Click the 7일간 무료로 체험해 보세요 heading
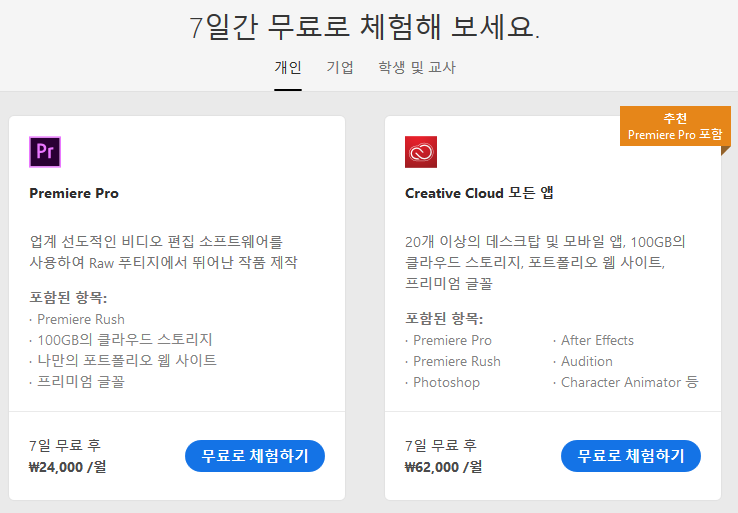Image resolution: width=738 pixels, height=513 pixels. tap(365, 26)
